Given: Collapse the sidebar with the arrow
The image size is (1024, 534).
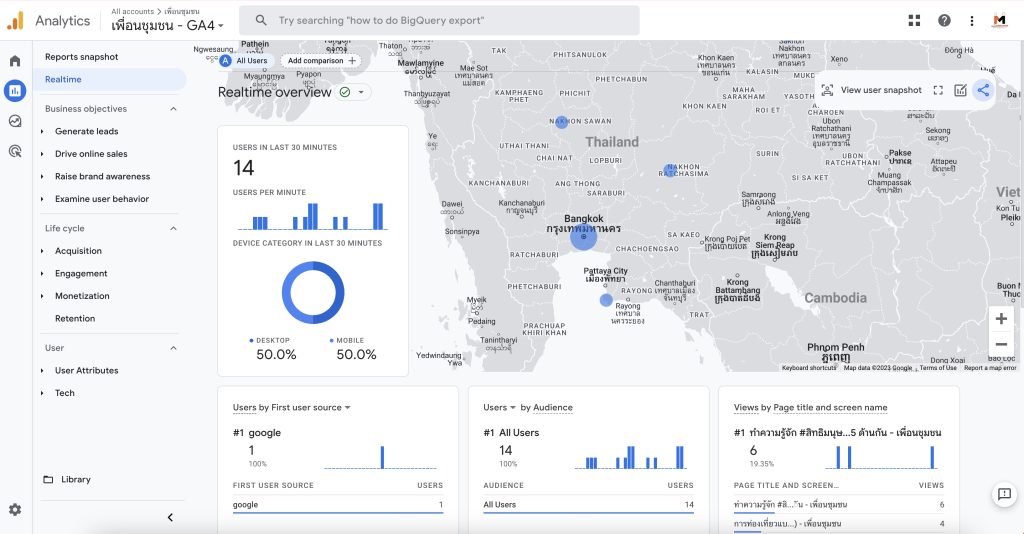Looking at the screenshot, I should [170, 518].
